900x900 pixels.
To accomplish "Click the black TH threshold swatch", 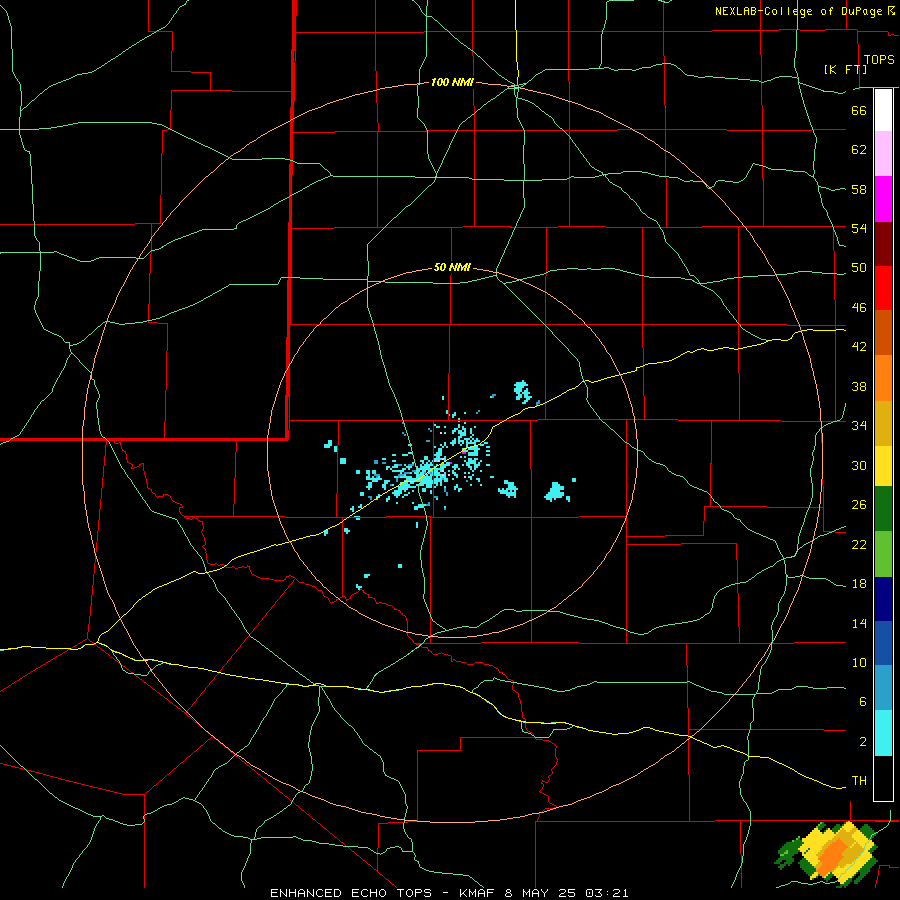I will point(883,778).
